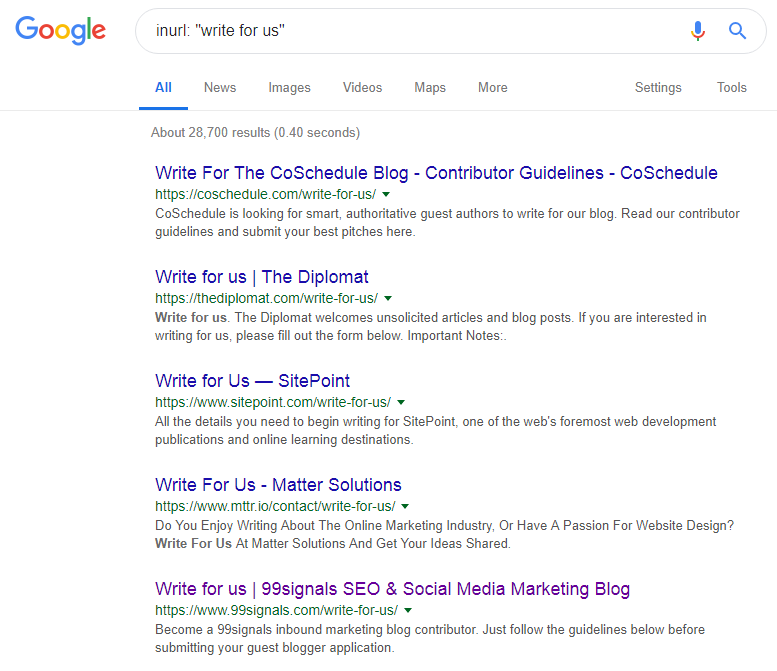Screen dimensions: 777x671
Task: Click the thediplomat.com/write-for-us URL
Action: 267,298
